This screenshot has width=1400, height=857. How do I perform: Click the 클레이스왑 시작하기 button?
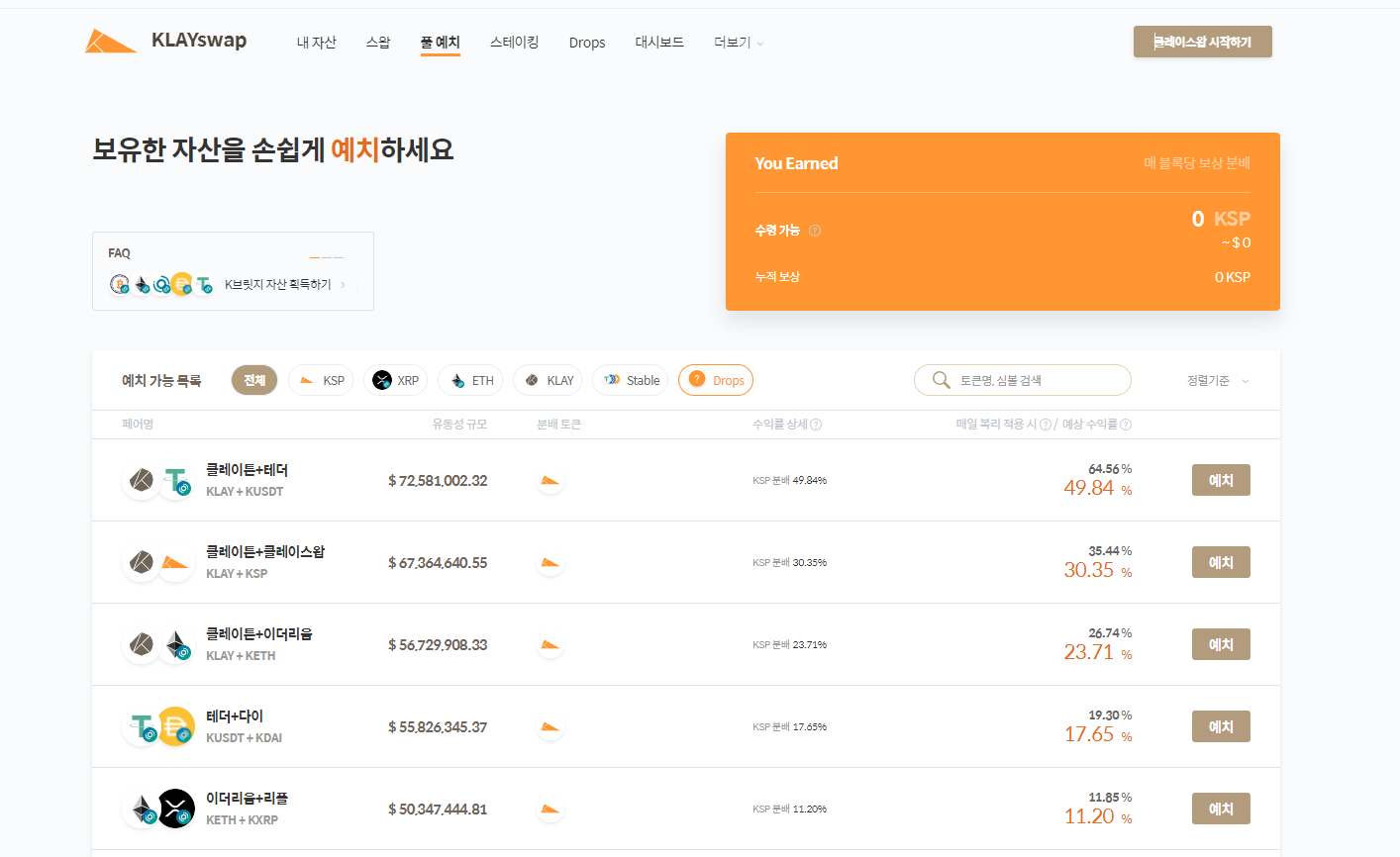click(1203, 42)
